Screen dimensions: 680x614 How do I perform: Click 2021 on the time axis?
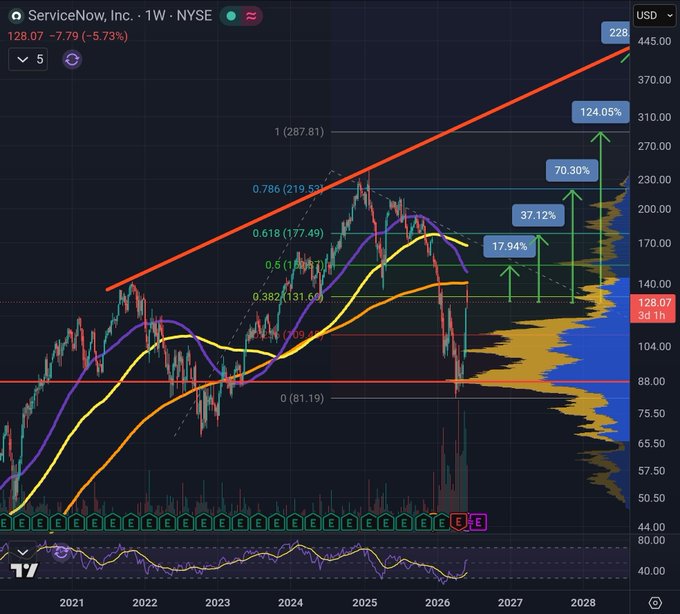(x=72, y=603)
